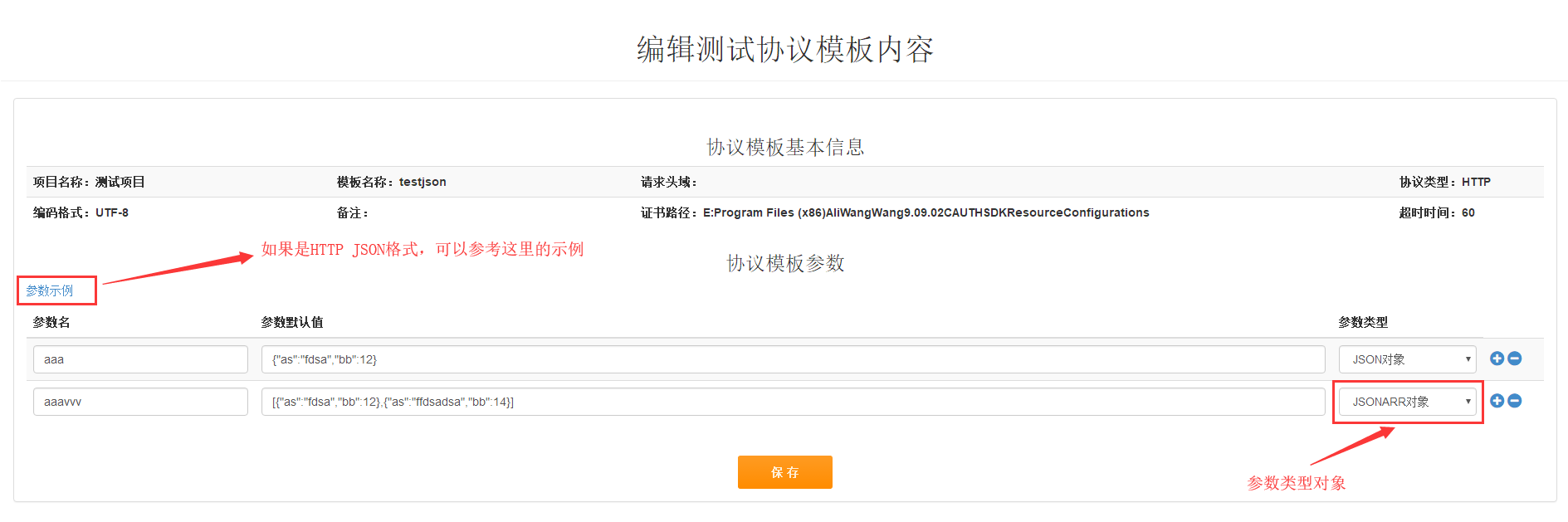The image size is (1568, 522).
Task: Edit the default value field of parameter aaavvv
Action: click(793, 402)
